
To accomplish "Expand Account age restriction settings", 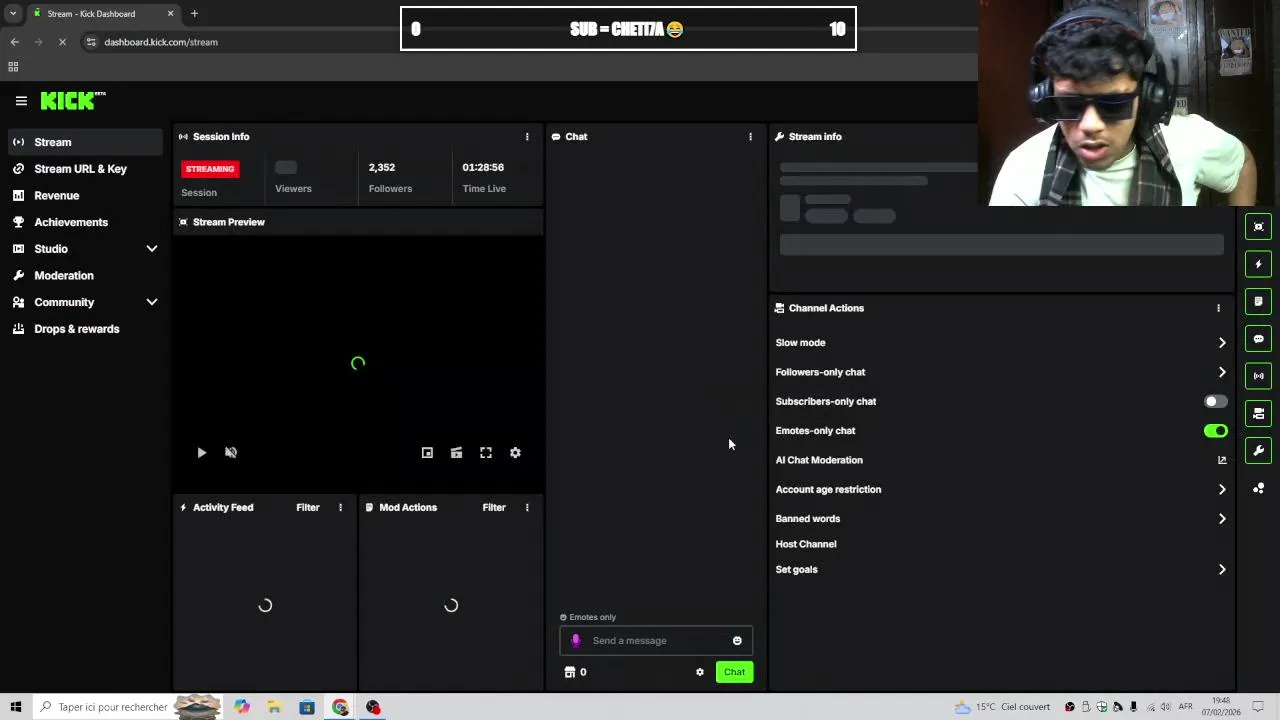I will (x=1222, y=489).
